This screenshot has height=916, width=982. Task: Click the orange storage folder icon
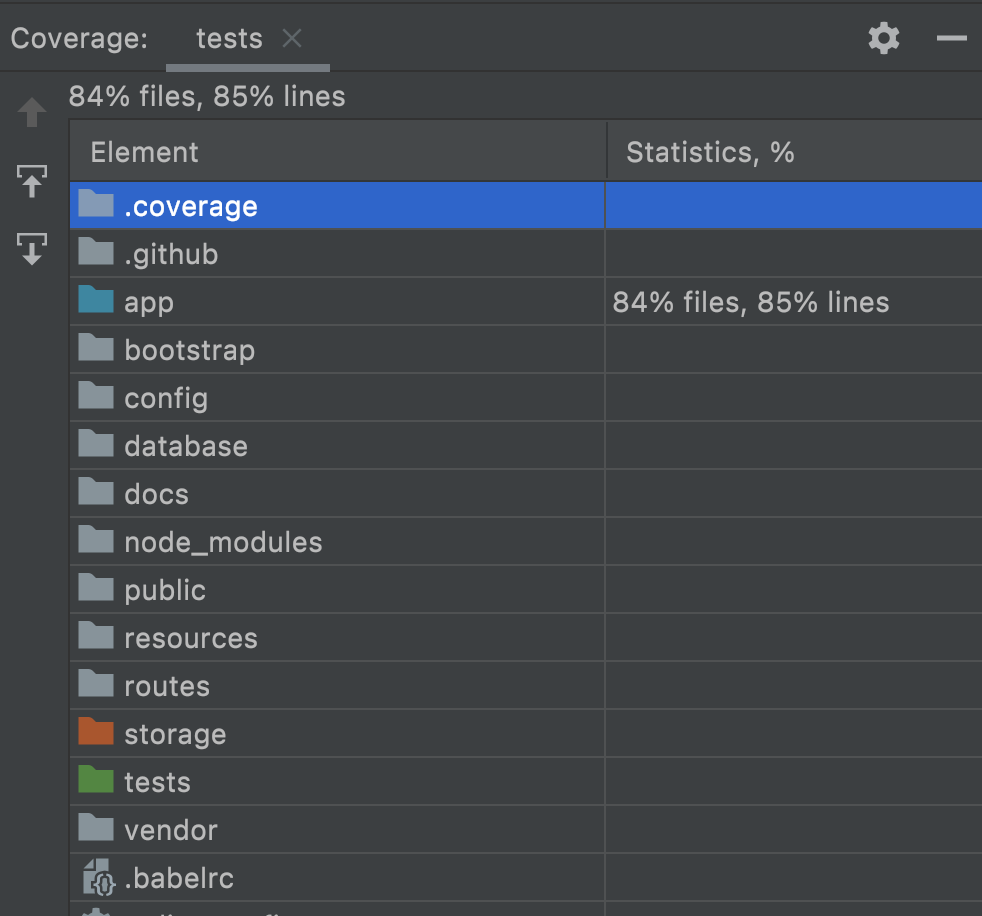click(96, 733)
